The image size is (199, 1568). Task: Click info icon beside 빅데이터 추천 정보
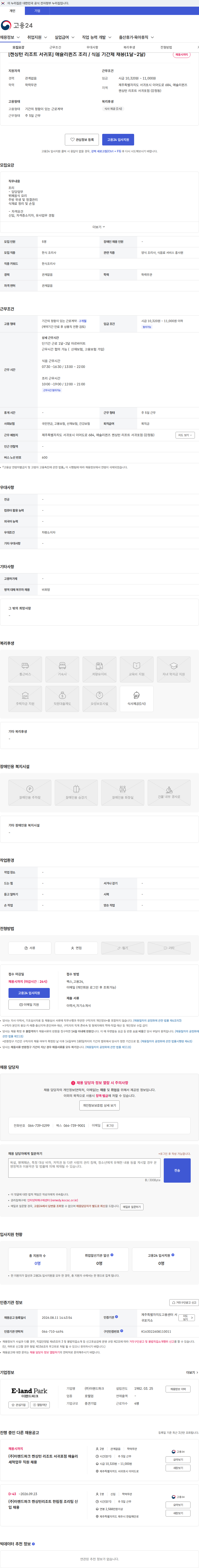(33, 1544)
